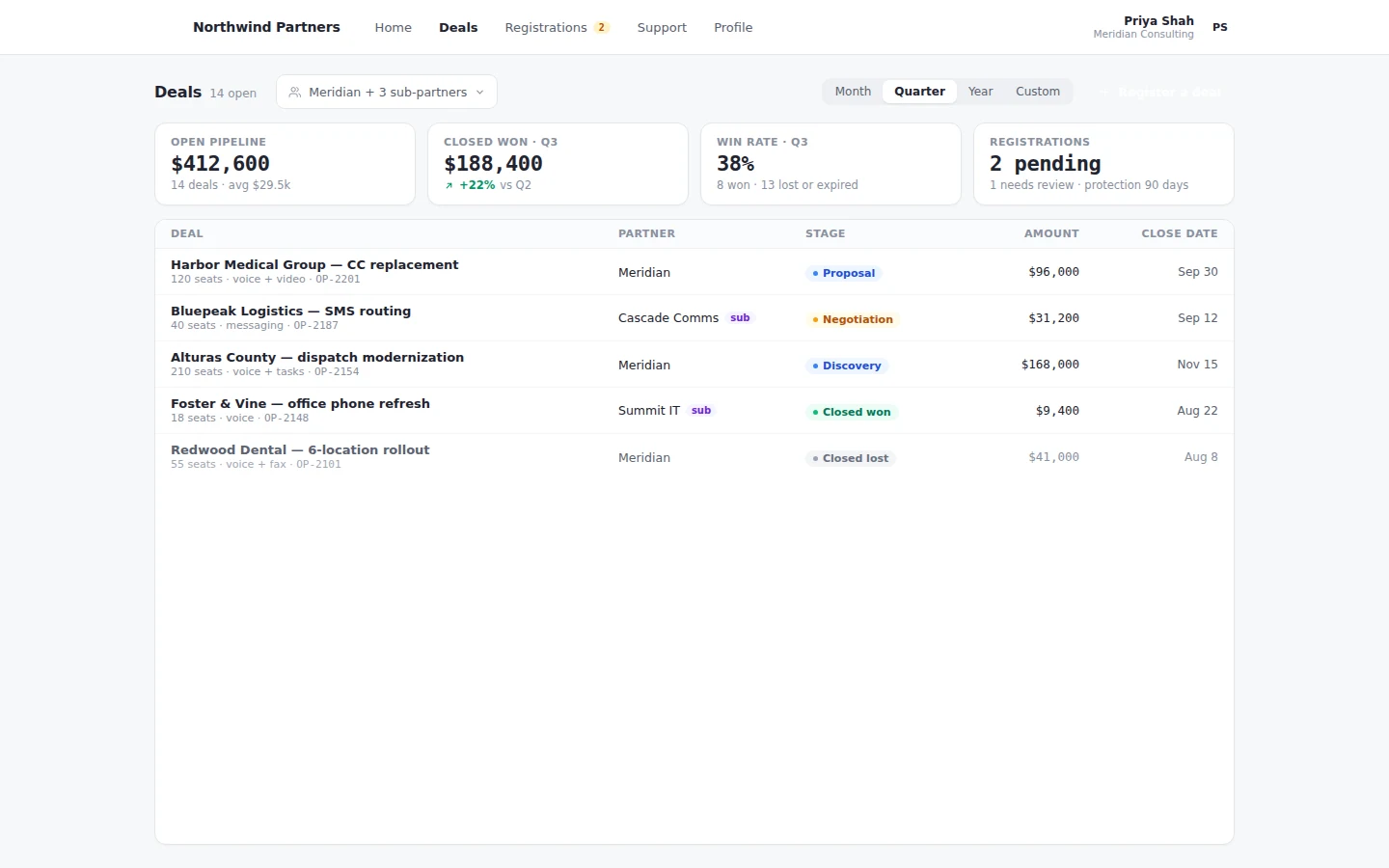Open the Meridian + 3 sub-partners dropdown
The width and height of the screenshot is (1389, 868).
pyautogui.click(x=387, y=92)
